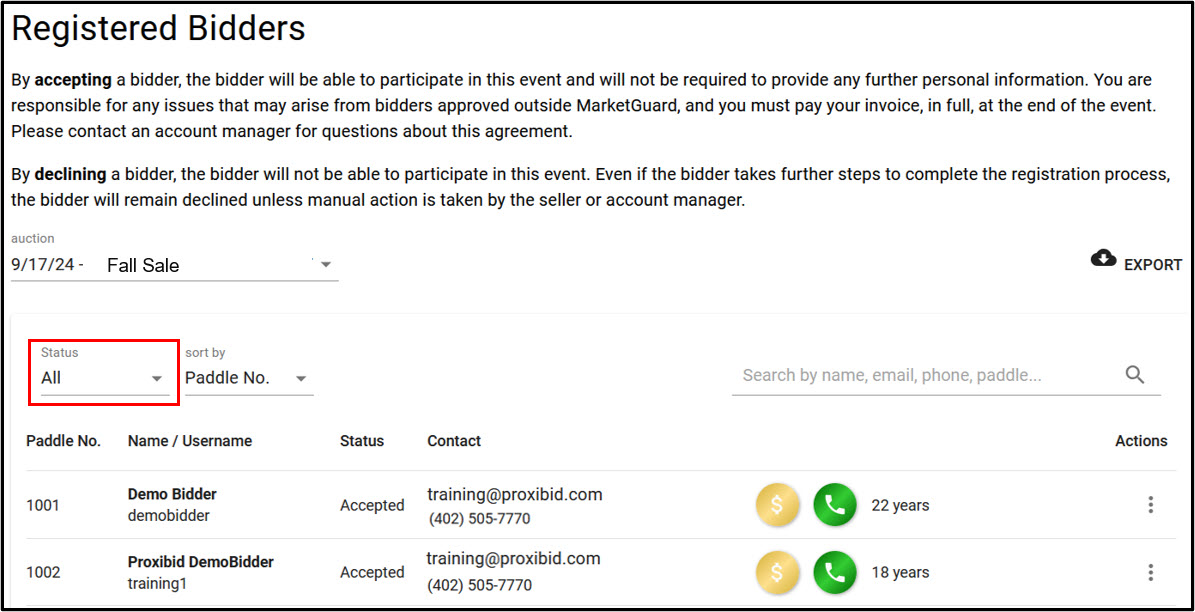Click the phone number for paddle 1002
Screen dimensions: 1195x612
pyautogui.click(x=479, y=585)
